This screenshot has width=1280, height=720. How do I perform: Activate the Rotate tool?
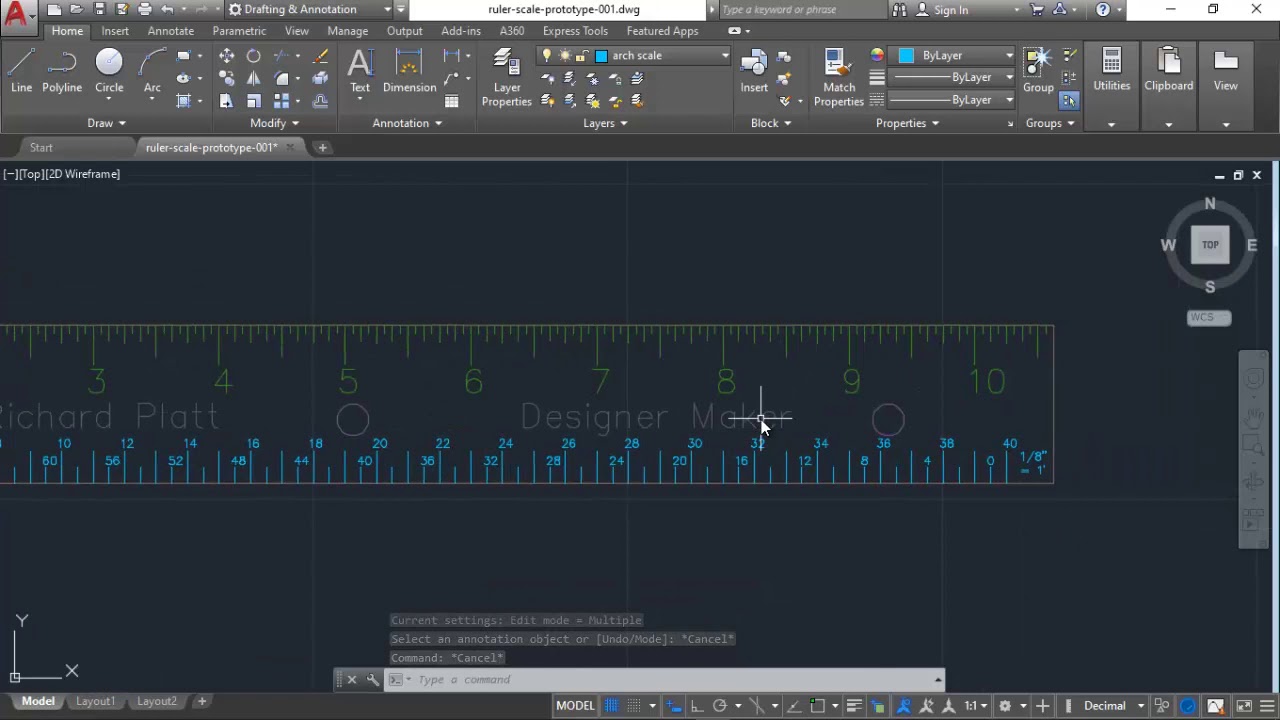coord(254,56)
